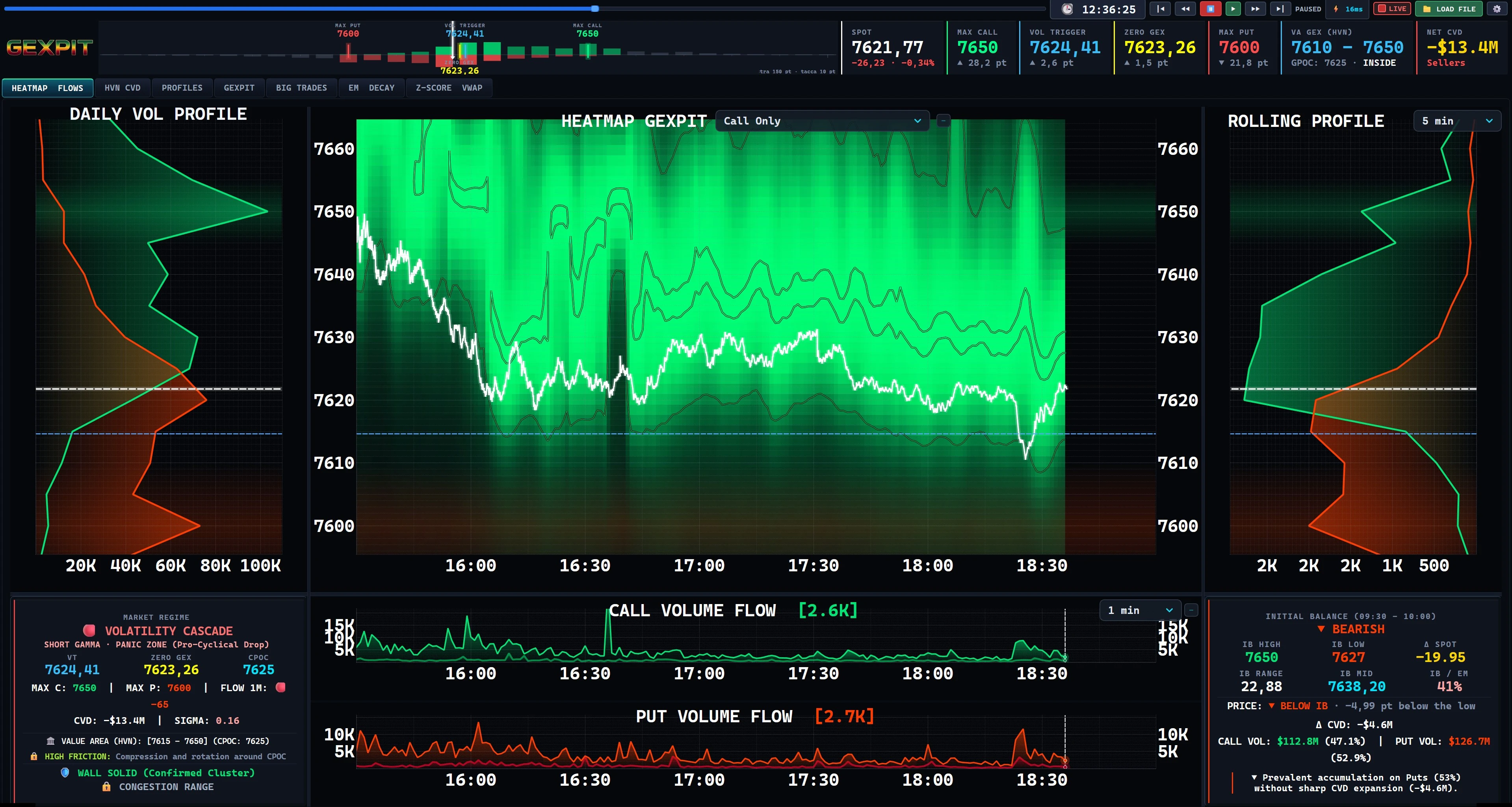Click the GEXPIT logo
The image size is (1512, 807).
click(x=49, y=48)
